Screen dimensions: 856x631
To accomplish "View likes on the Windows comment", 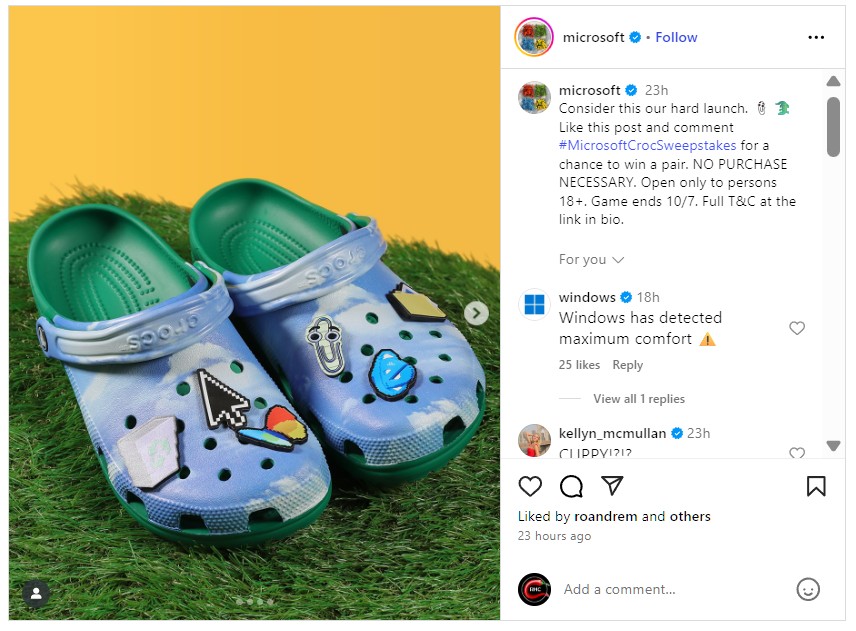I will [579, 365].
